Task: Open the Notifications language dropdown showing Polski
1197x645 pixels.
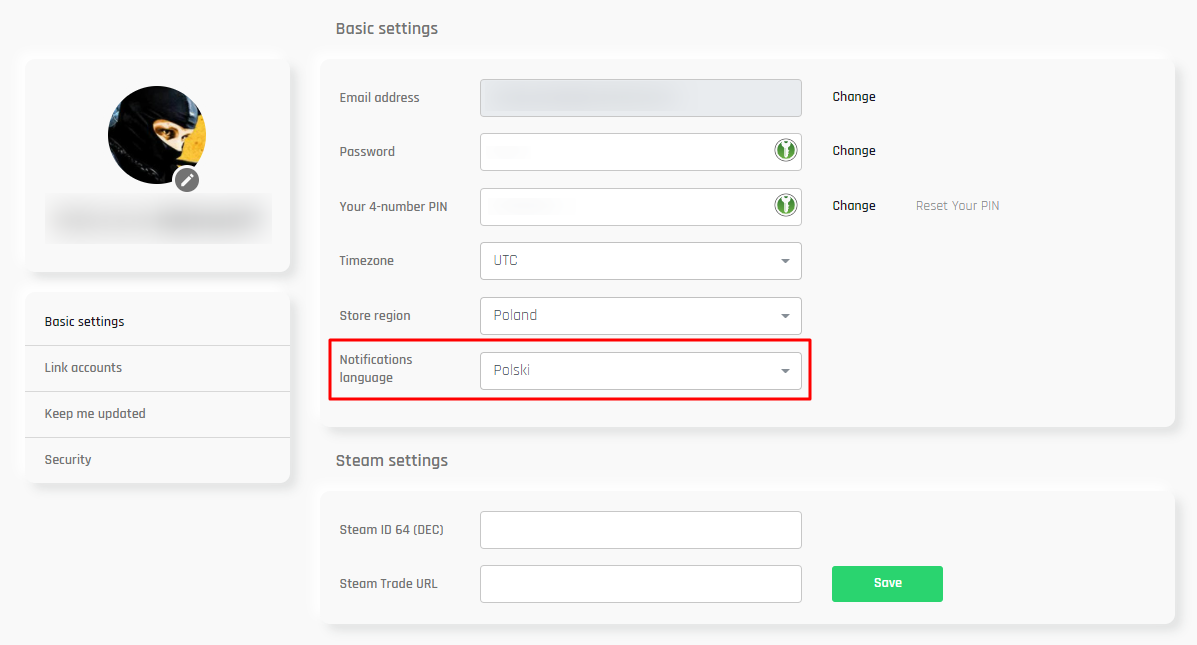Action: pyautogui.click(x=640, y=371)
